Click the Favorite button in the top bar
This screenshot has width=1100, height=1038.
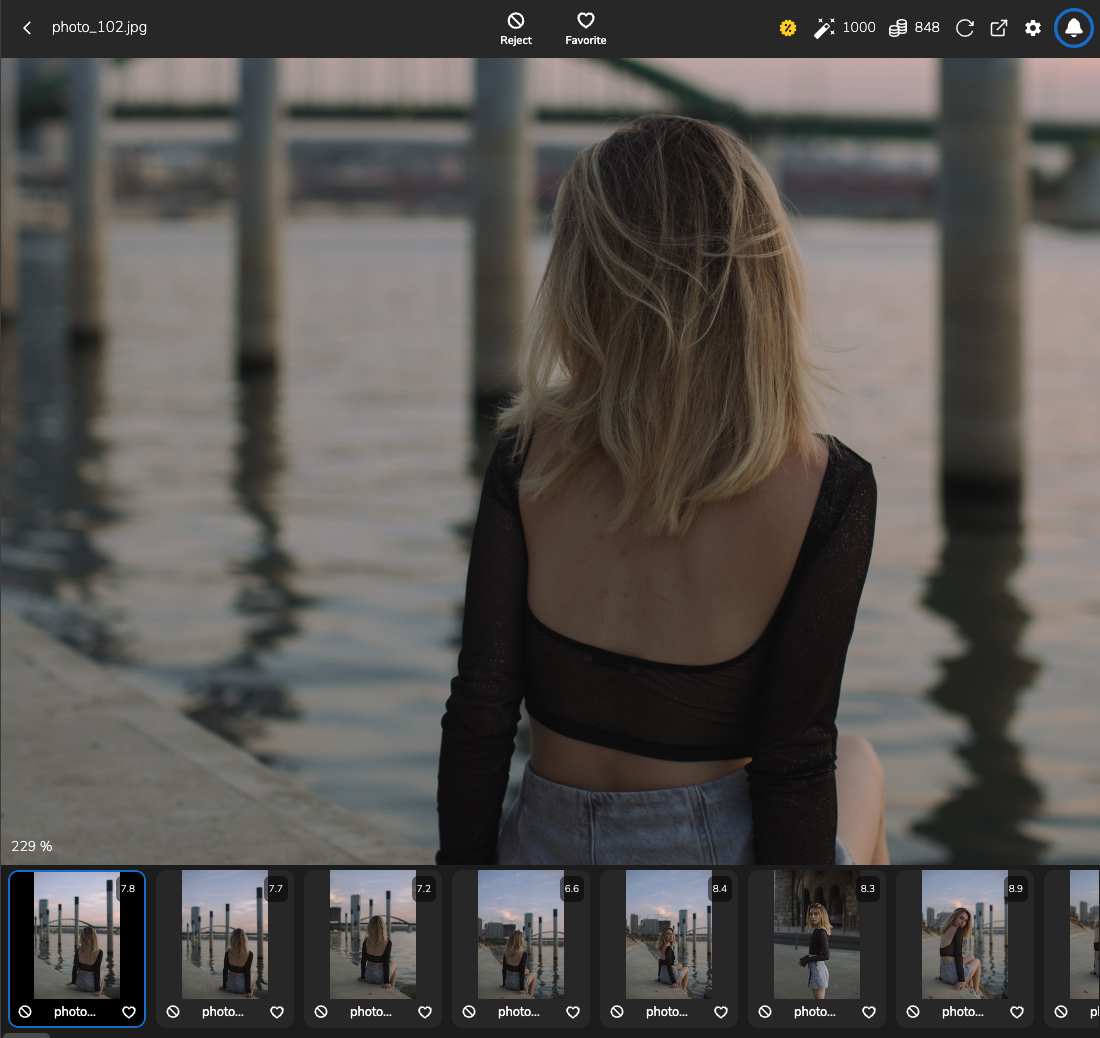585,28
